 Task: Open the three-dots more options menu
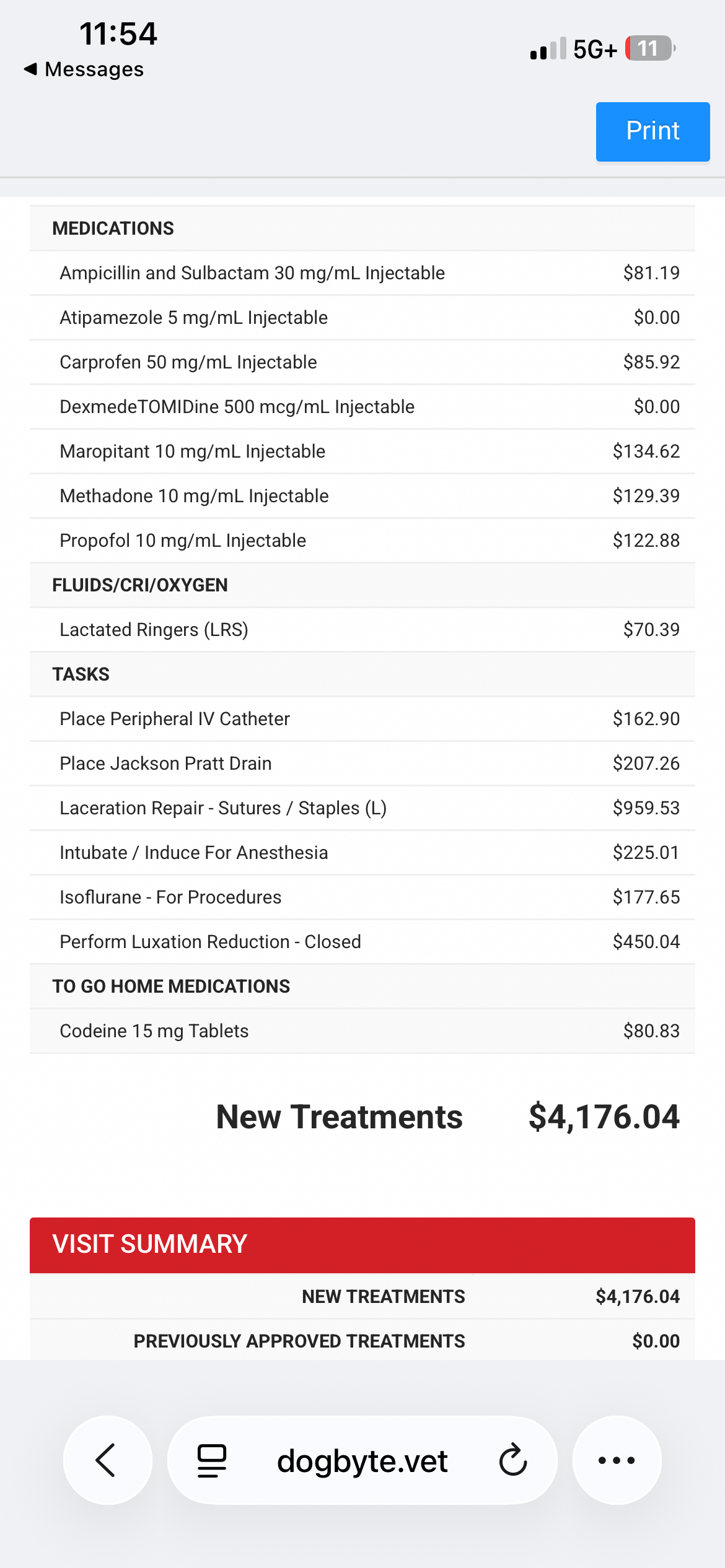point(617,1460)
